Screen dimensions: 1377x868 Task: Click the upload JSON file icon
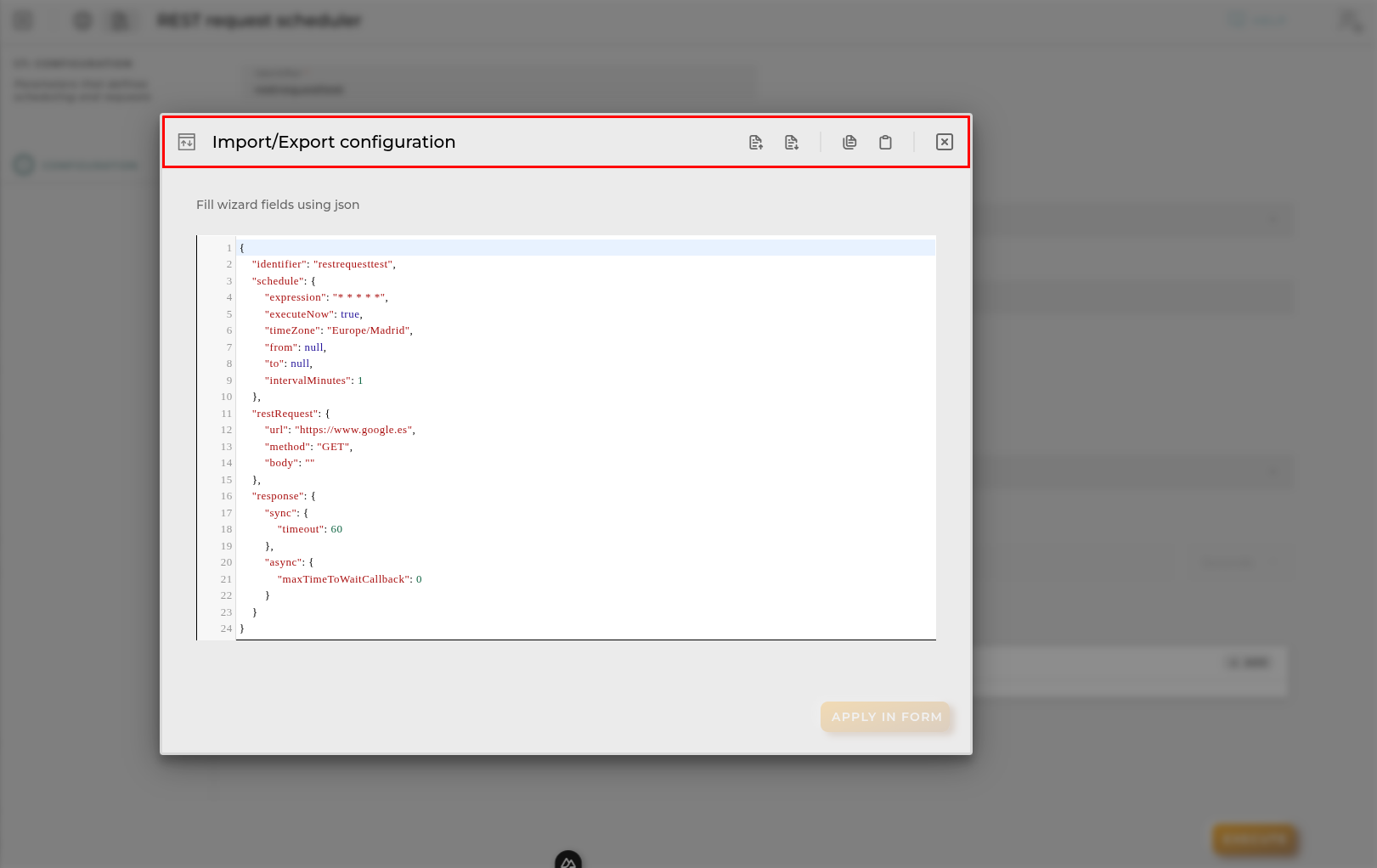click(x=756, y=143)
